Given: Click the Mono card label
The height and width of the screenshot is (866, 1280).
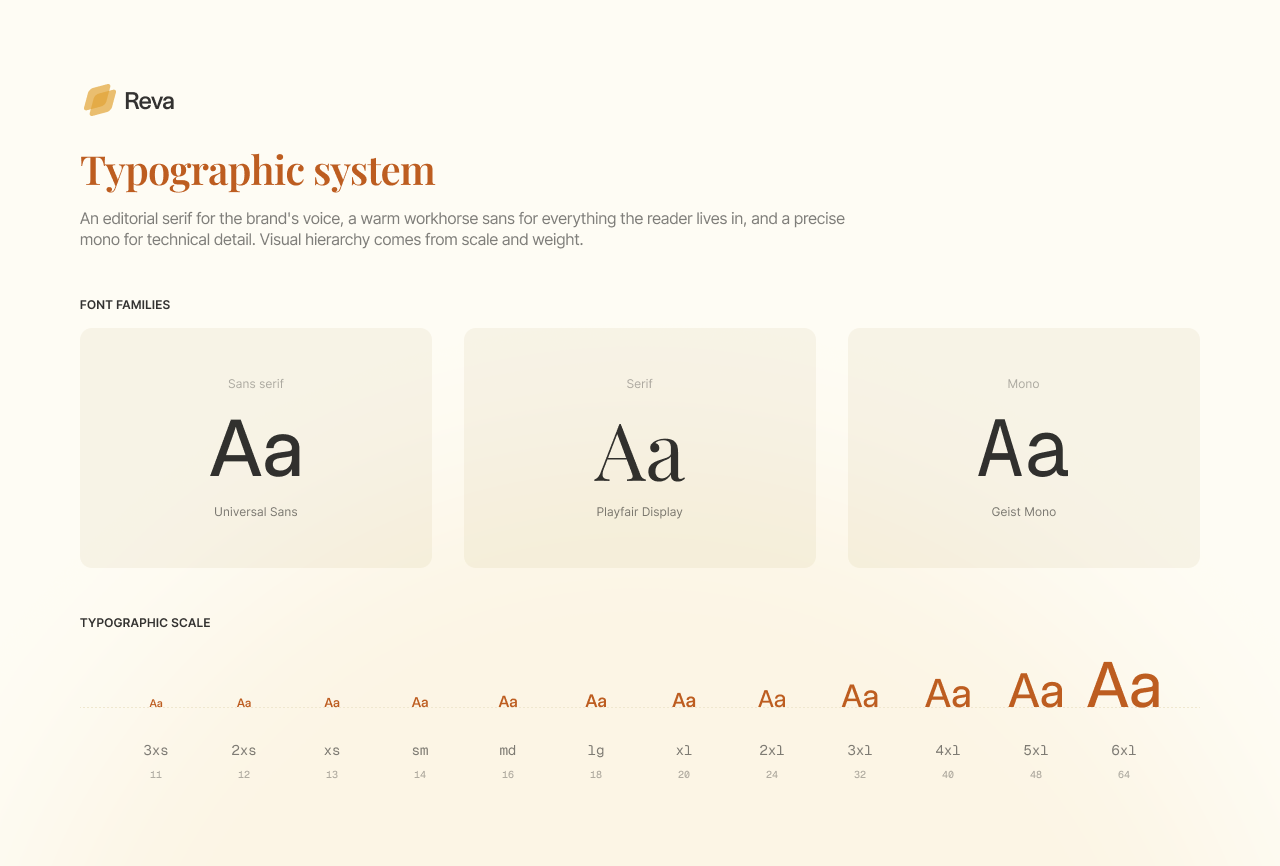Looking at the screenshot, I should [x=1024, y=384].
